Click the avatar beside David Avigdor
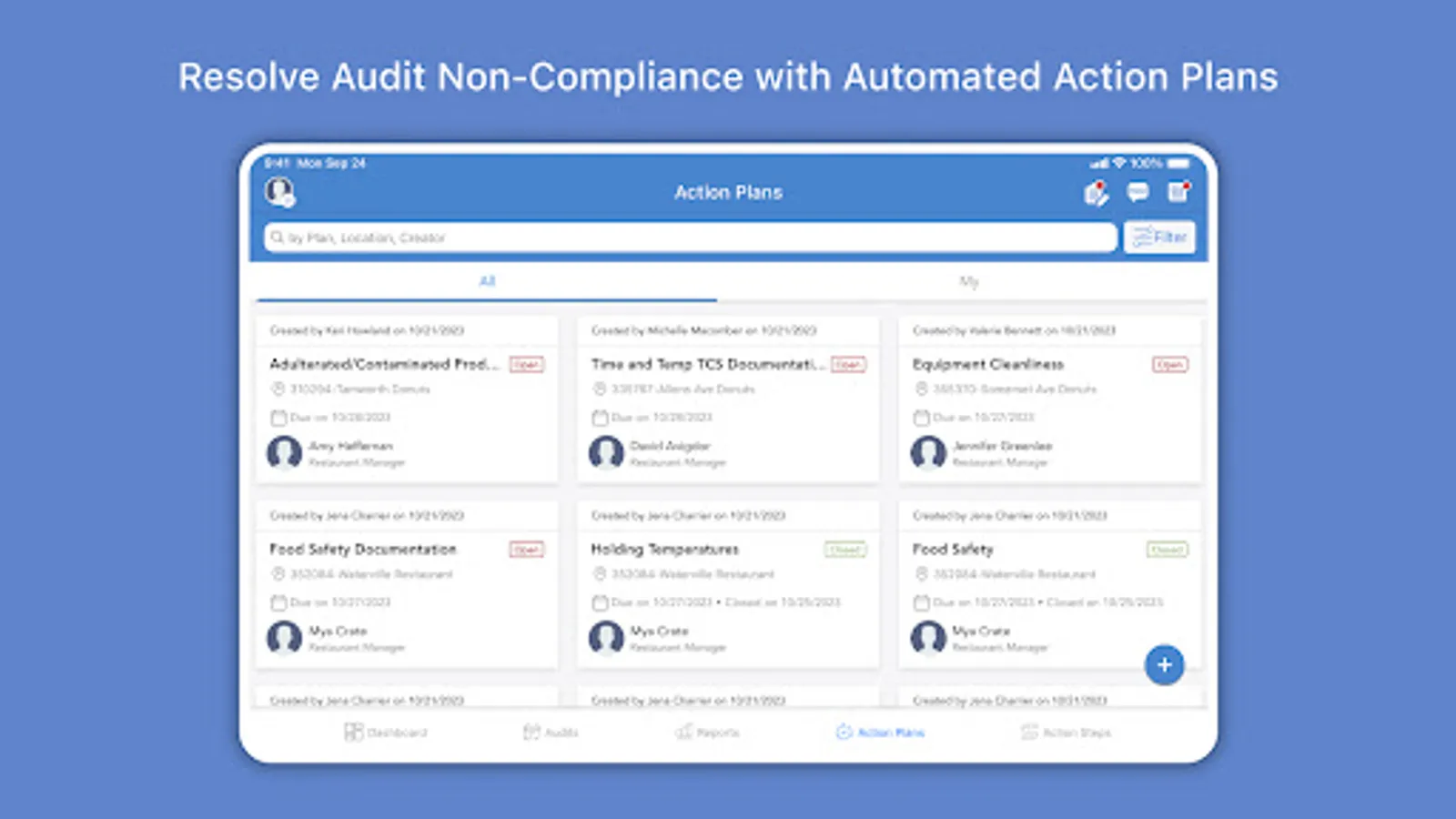 coord(606,452)
